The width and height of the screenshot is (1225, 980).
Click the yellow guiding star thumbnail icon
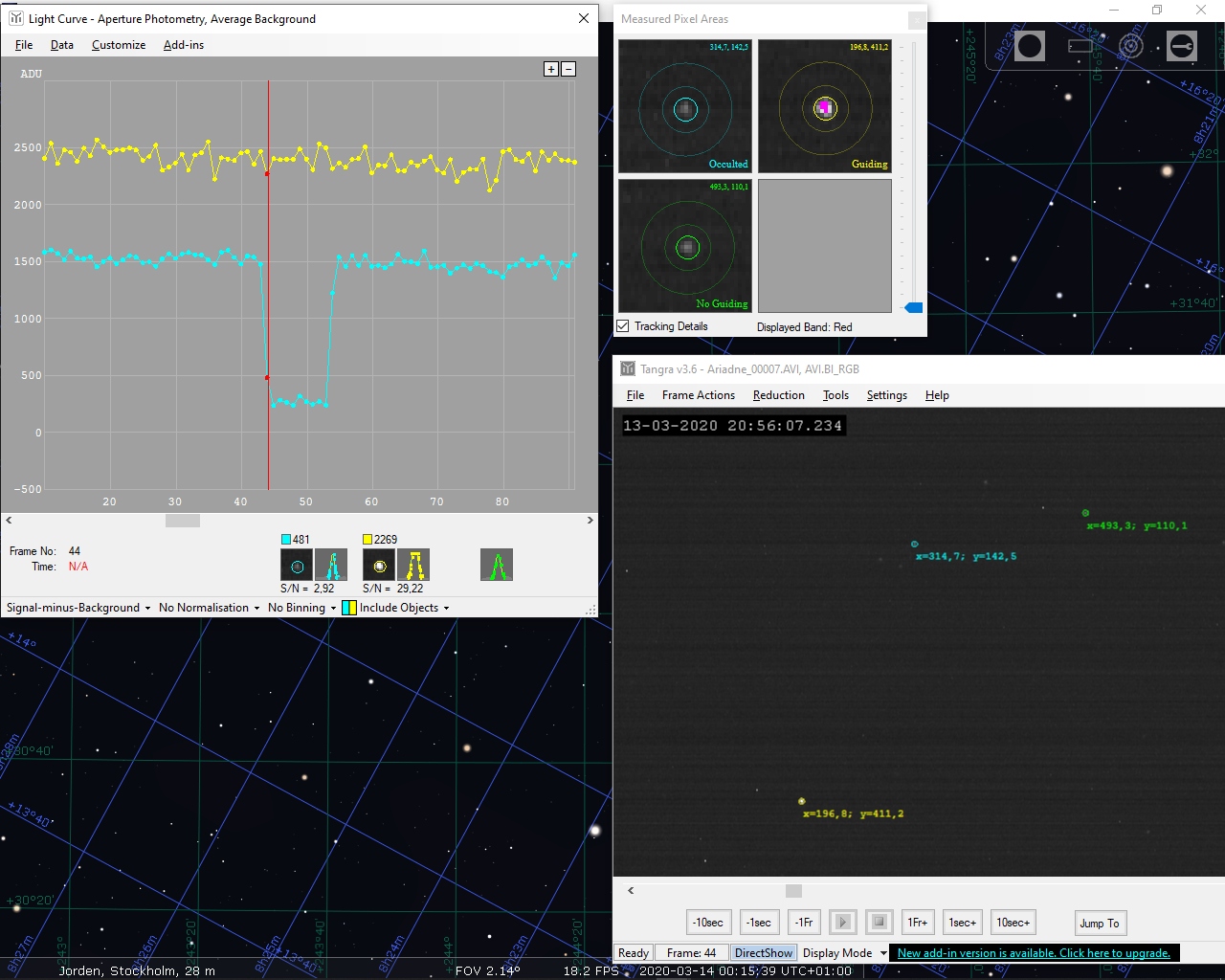click(x=379, y=566)
